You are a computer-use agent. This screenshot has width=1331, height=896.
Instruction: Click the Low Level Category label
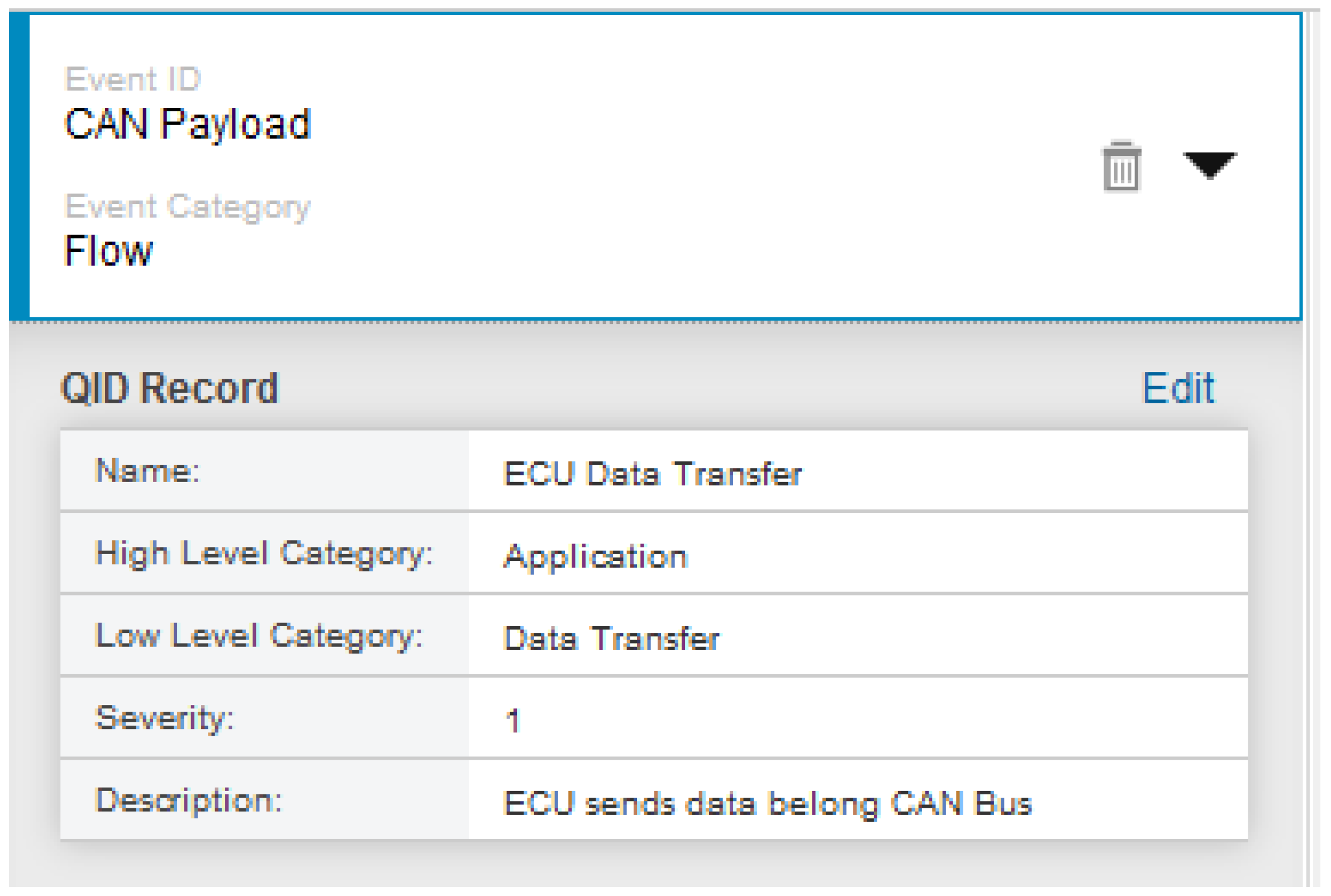[x=259, y=636]
